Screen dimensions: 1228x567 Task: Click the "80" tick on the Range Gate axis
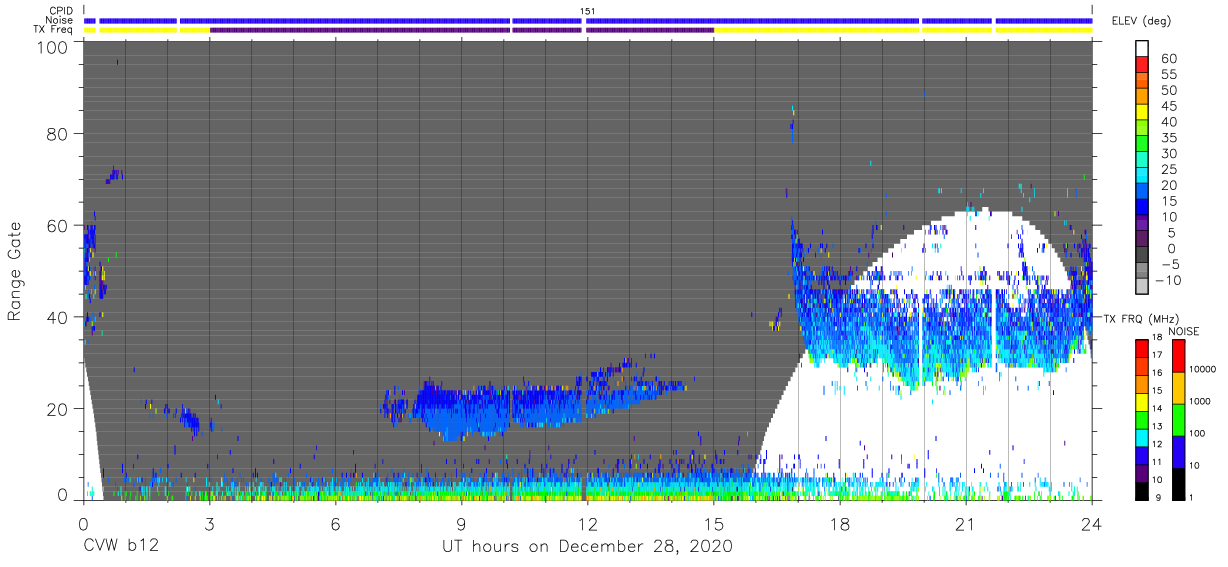click(x=57, y=134)
